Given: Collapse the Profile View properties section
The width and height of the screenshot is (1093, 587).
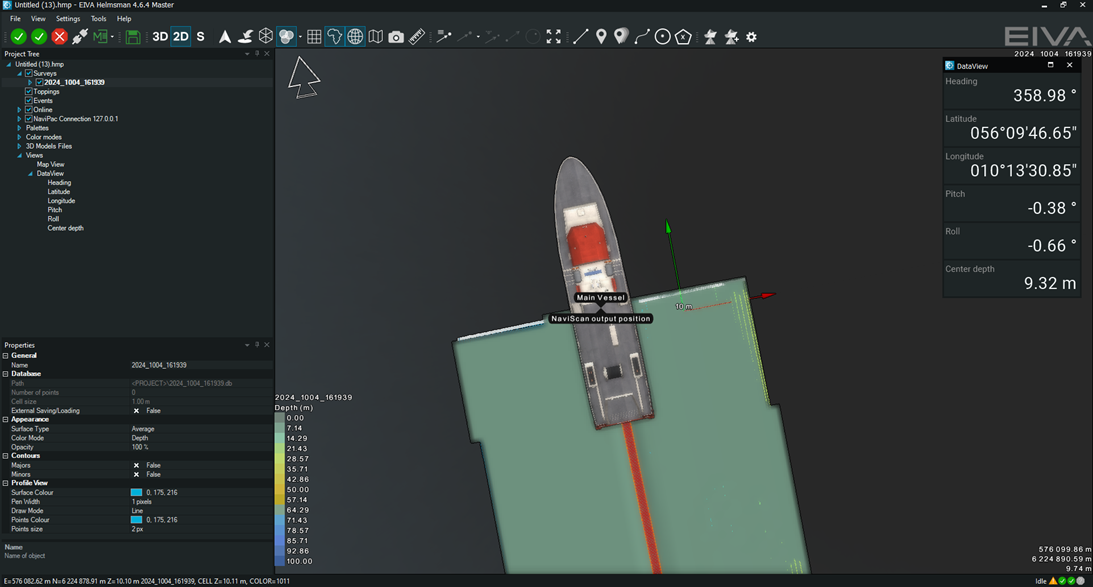Looking at the screenshot, I should coord(6,482).
